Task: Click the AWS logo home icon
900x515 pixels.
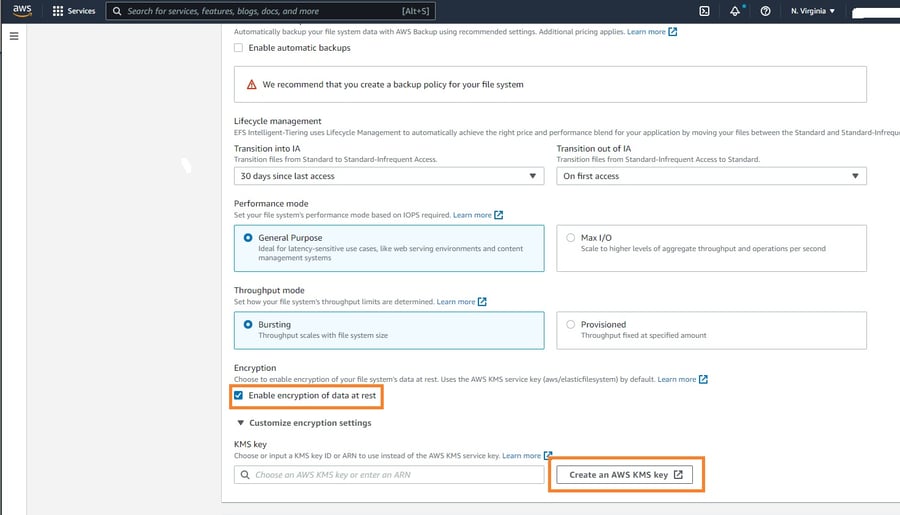Action: 22,11
